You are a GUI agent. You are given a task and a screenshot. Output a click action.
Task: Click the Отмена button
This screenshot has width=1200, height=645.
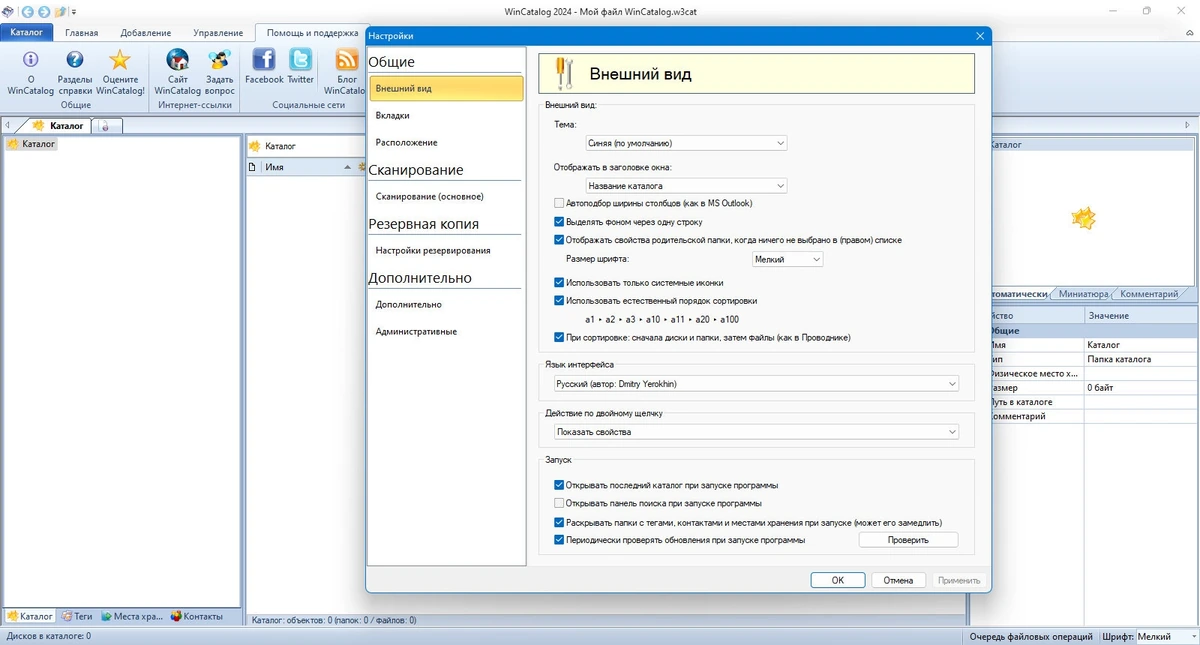point(898,580)
